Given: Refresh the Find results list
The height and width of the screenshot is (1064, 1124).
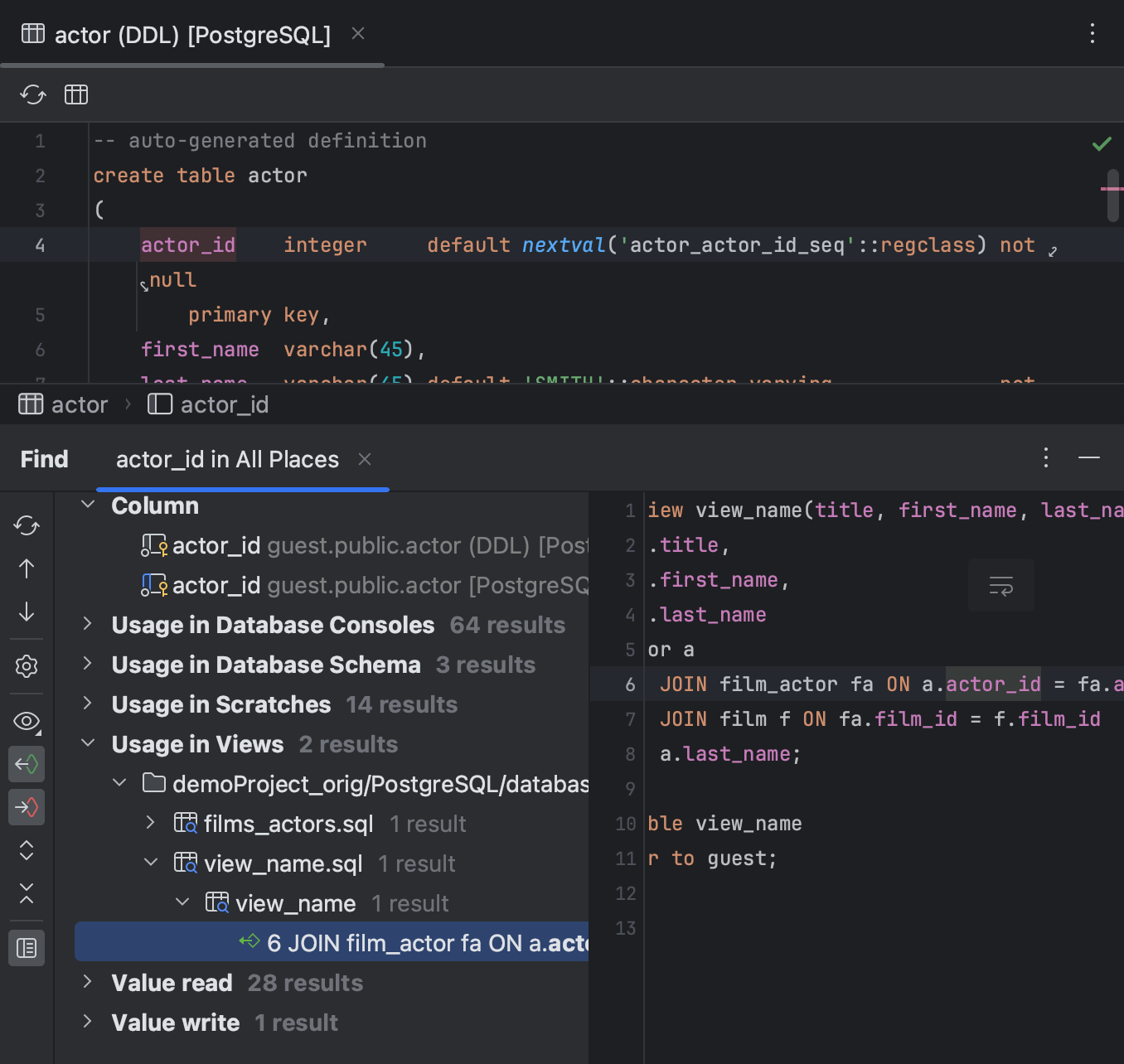Looking at the screenshot, I should (x=27, y=526).
